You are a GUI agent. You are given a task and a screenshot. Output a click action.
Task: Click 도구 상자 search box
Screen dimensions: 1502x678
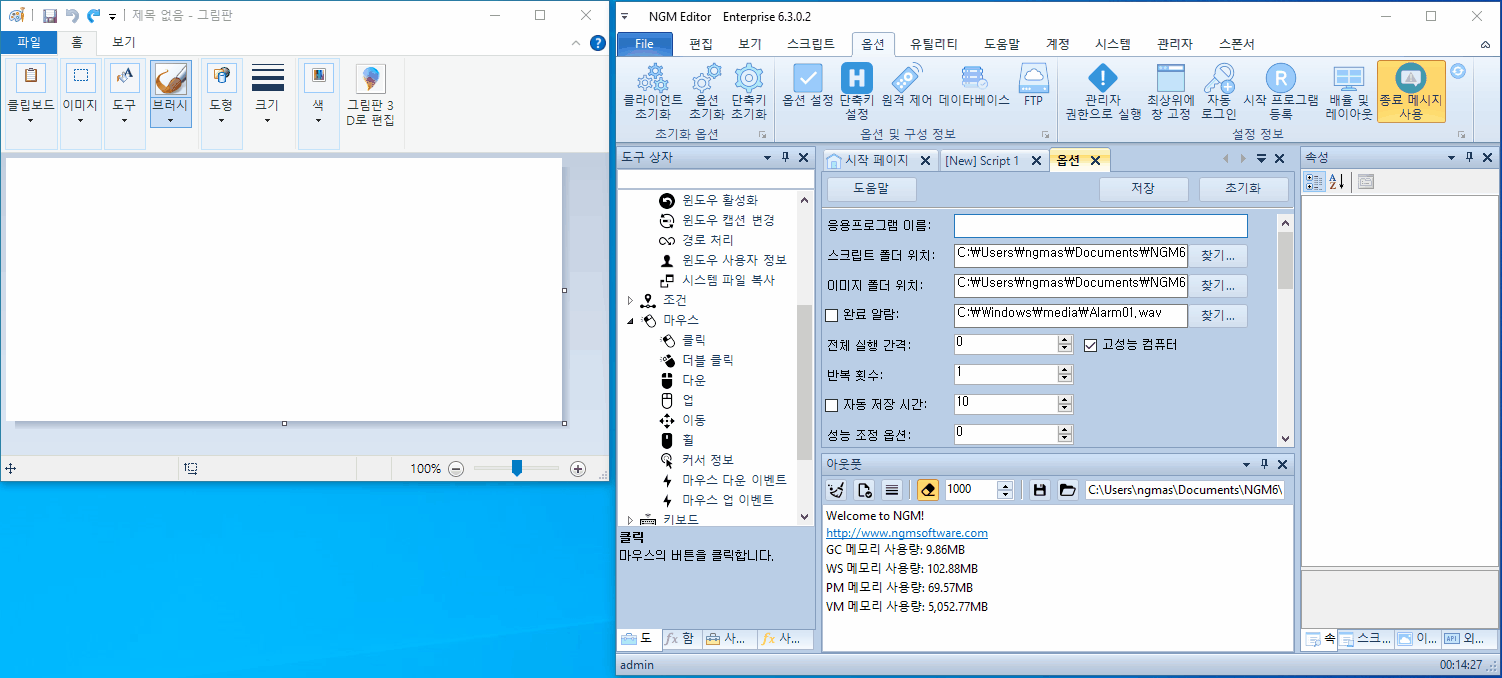click(x=714, y=179)
